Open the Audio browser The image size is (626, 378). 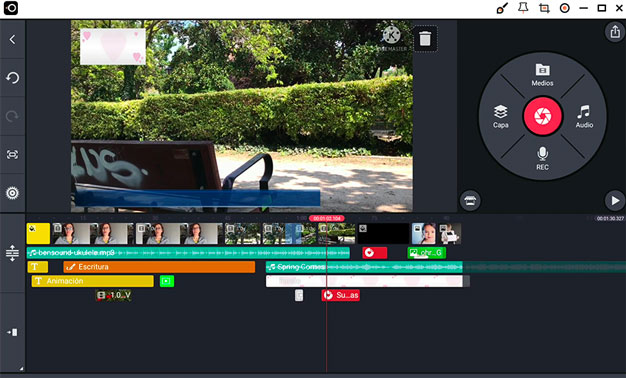point(584,116)
